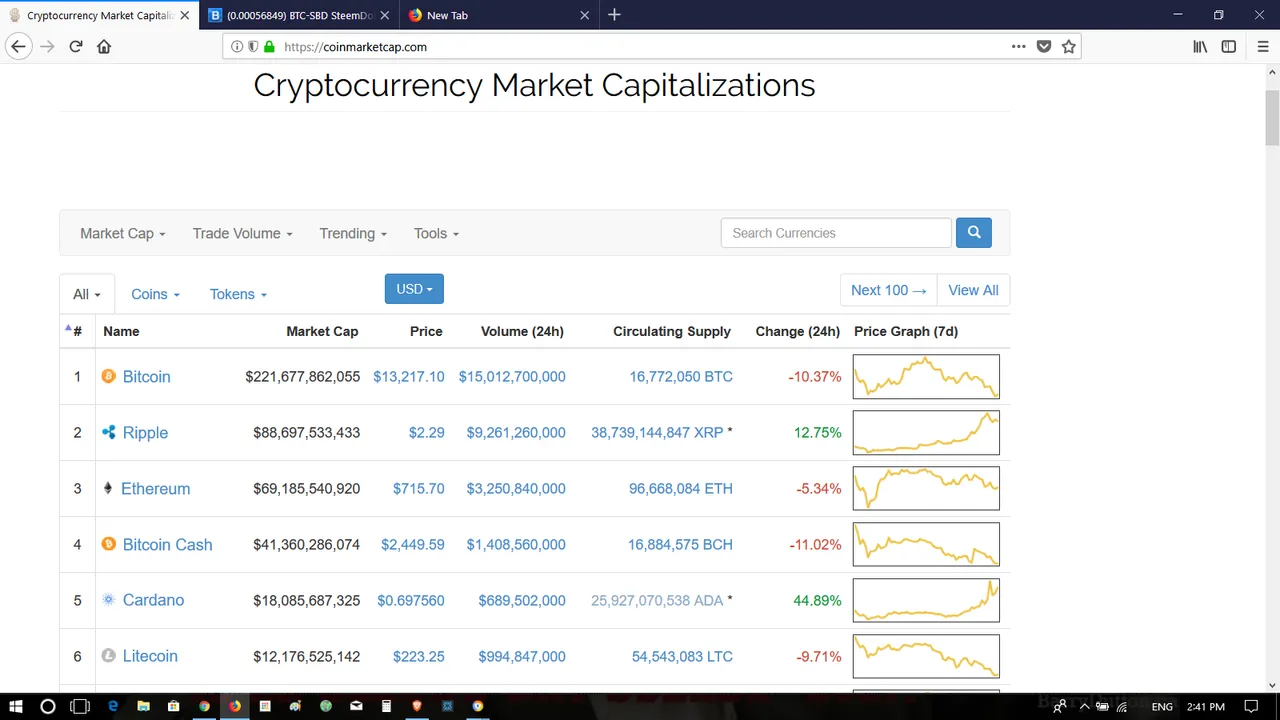
Task: Open Windows Start menu
Action: 16,706
